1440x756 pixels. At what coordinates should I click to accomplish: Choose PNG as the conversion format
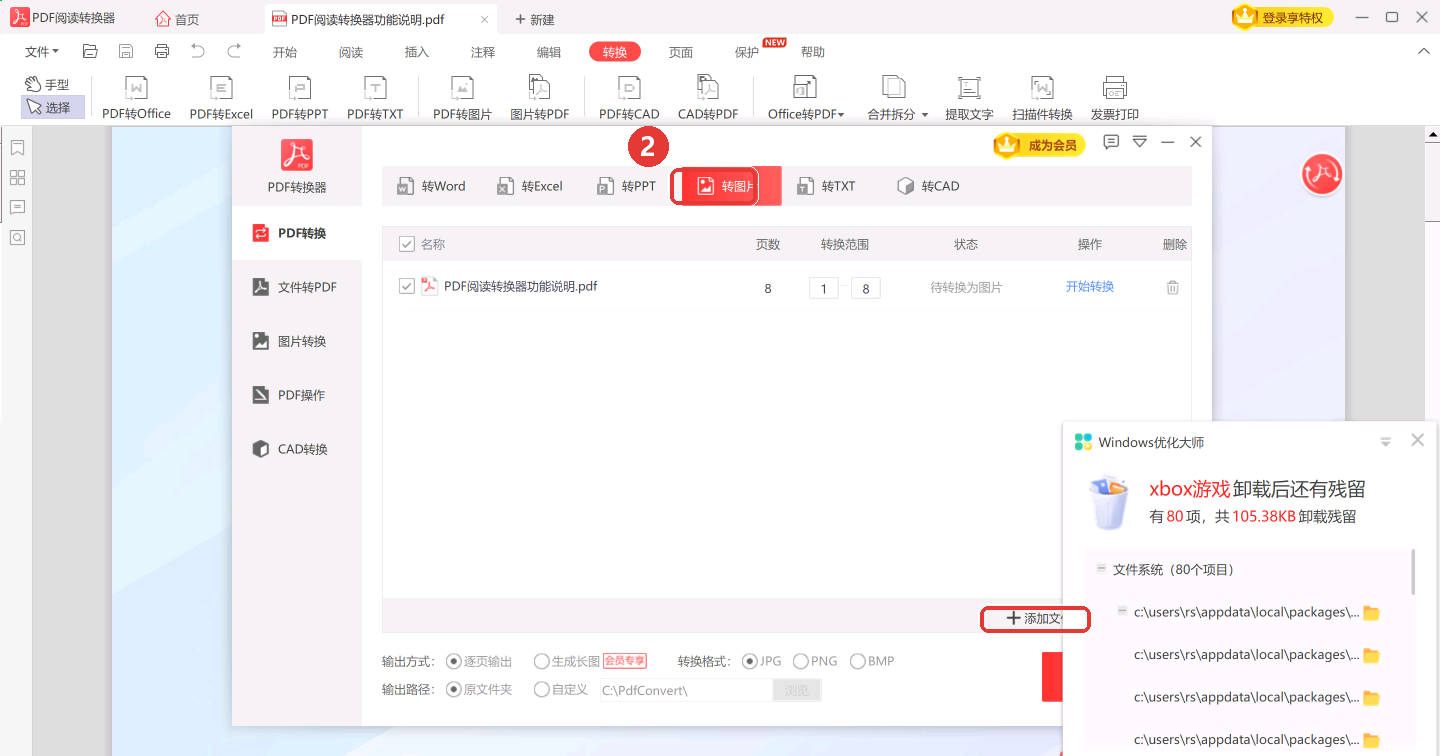[801, 661]
